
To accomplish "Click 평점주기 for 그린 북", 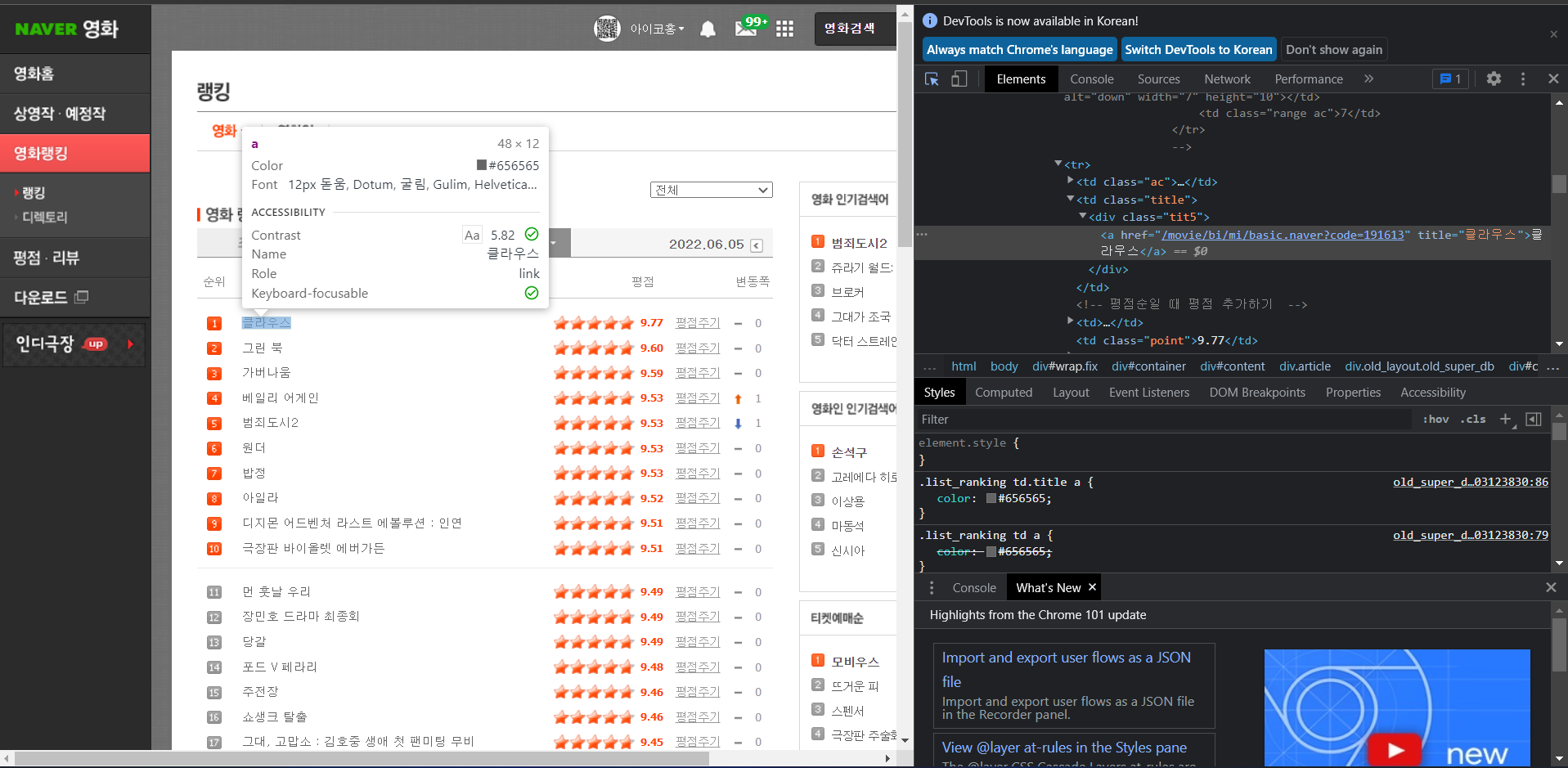I will click(x=698, y=348).
